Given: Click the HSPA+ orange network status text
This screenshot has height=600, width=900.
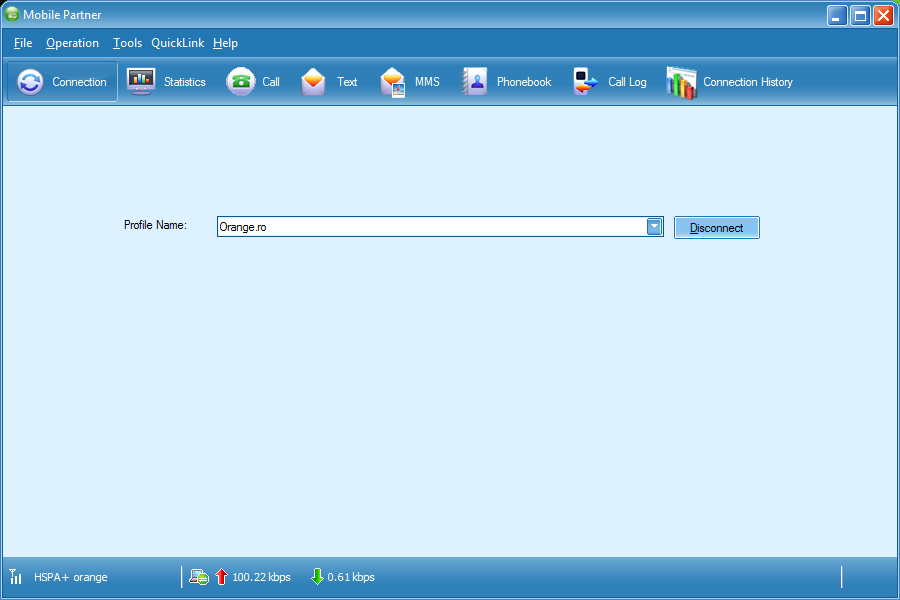Looking at the screenshot, I should pyautogui.click(x=71, y=577).
